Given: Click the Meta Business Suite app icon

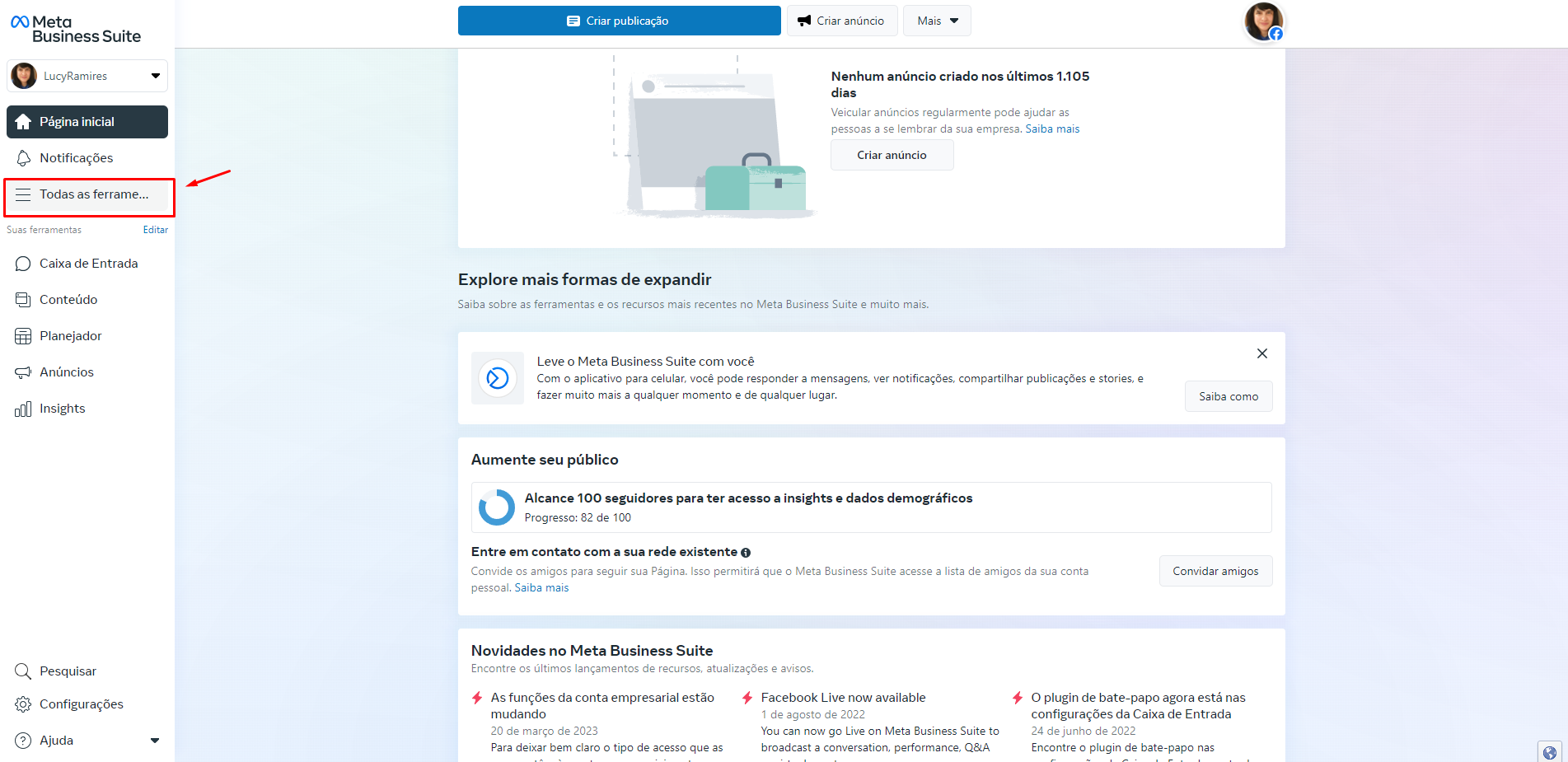Looking at the screenshot, I should (x=498, y=378).
